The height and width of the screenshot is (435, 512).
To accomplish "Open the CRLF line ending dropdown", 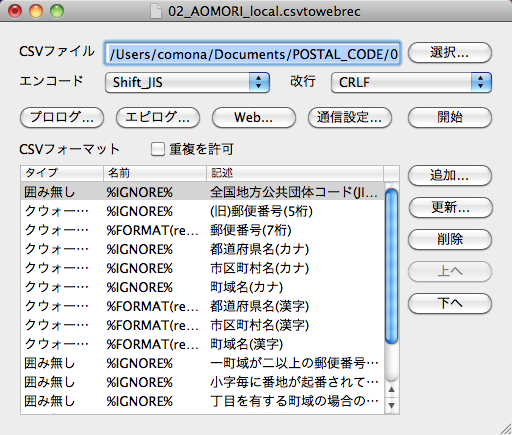I will pos(411,82).
